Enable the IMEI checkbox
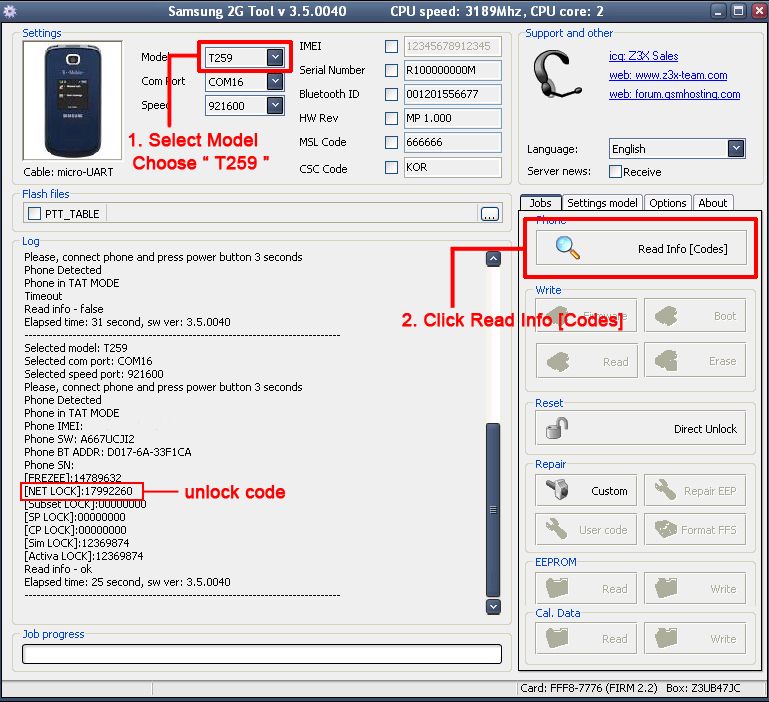 click(x=391, y=46)
